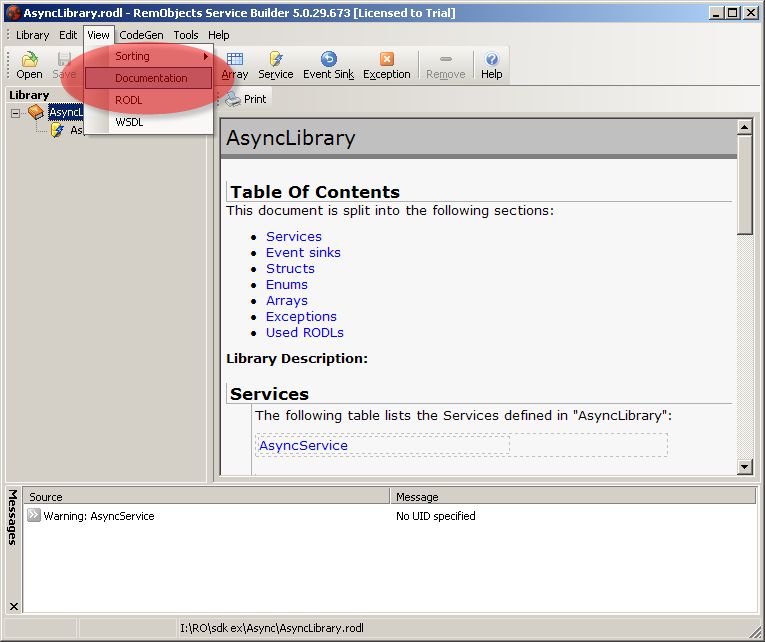Click the disabled Save toolbar icon
This screenshot has height=642, width=765.
tap(64, 66)
